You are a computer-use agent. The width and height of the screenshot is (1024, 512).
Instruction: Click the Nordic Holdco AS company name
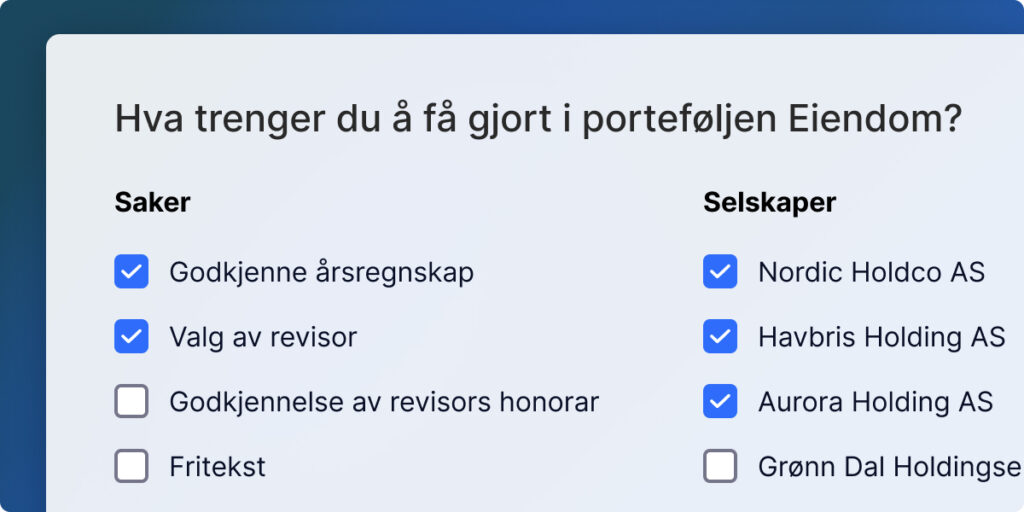pyautogui.click(x=871, y=272)
